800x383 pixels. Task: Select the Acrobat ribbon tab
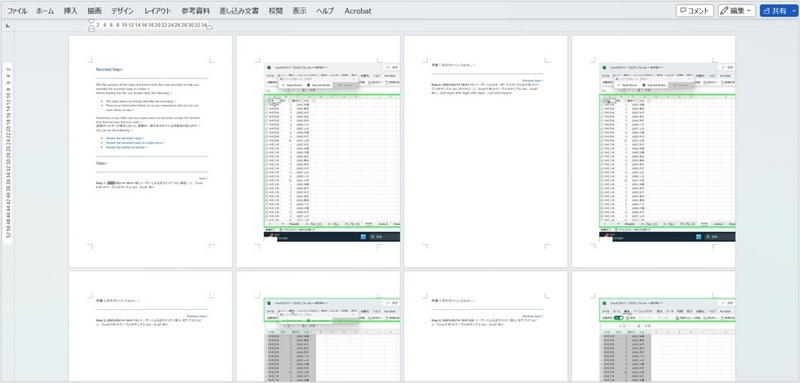358,11
